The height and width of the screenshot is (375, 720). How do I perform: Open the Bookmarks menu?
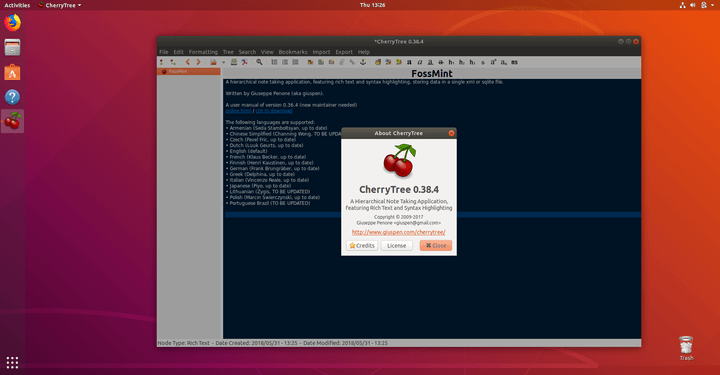pos(293,52)
